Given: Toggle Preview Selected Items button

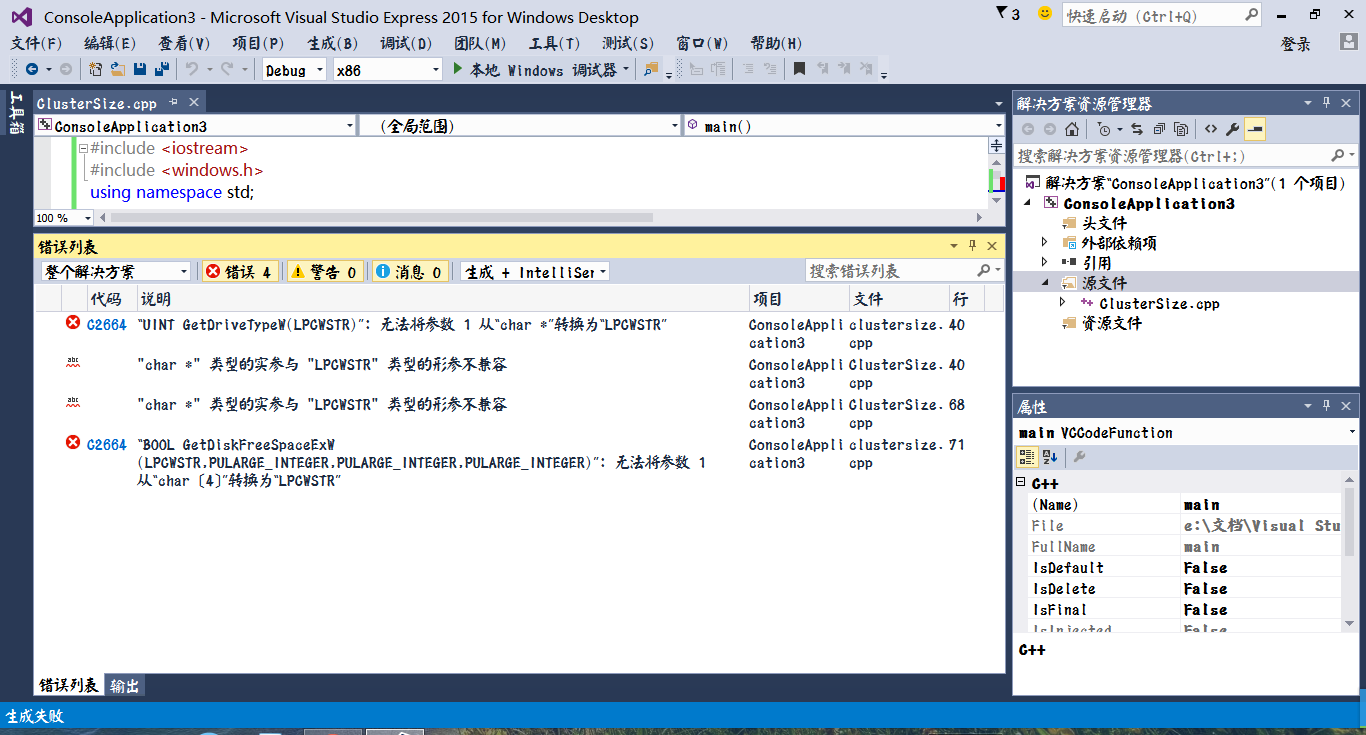Looking at the screenshot, I should [x=1254, y=129].
